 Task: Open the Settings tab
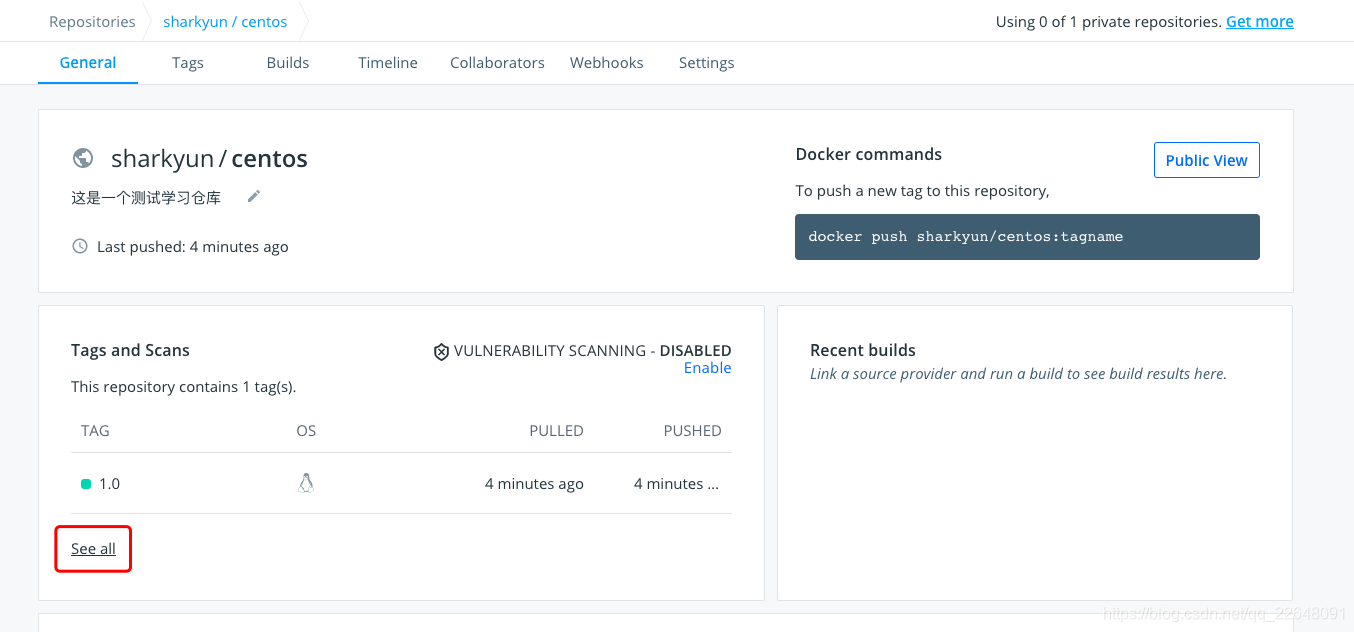point(706,63)
